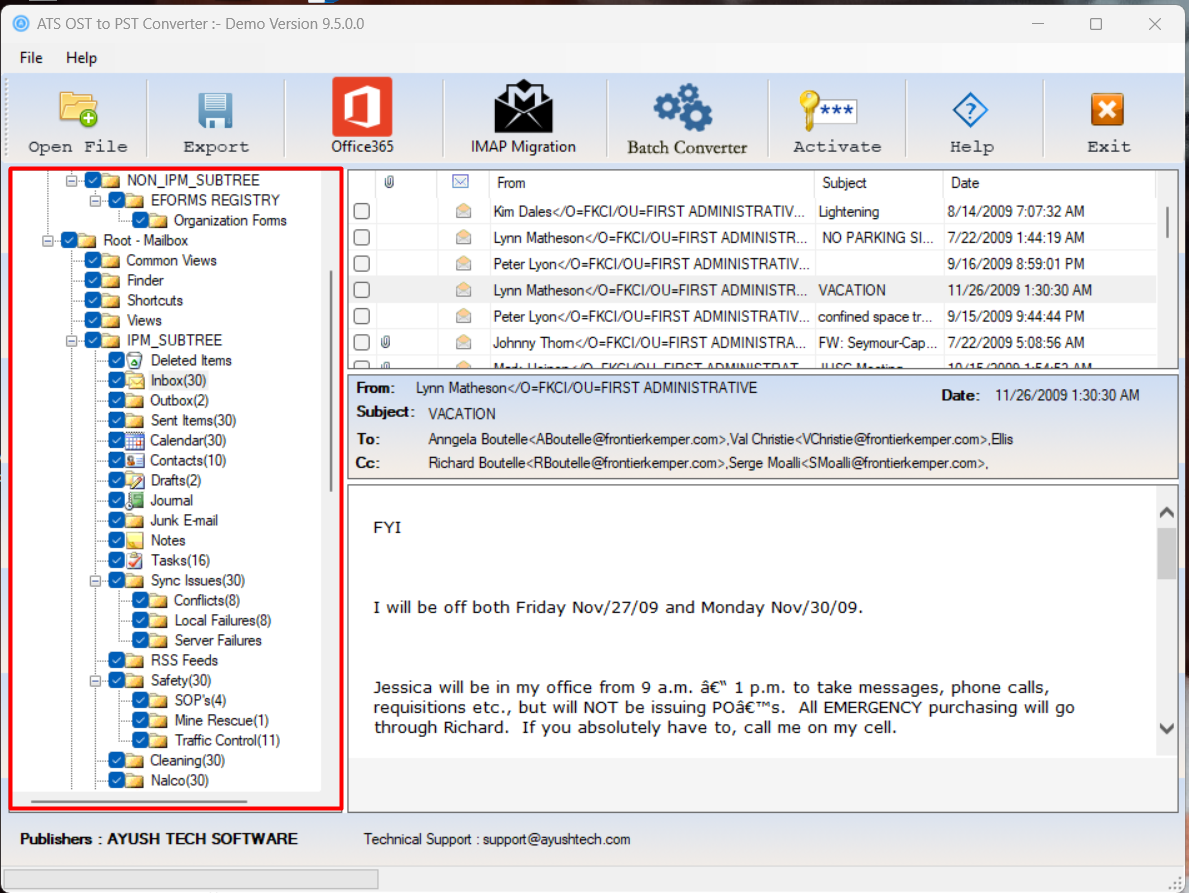The width and height of the screenshot is (1189, 893).
Task: Open the Batch Converter gears icon
Action: 684,108
